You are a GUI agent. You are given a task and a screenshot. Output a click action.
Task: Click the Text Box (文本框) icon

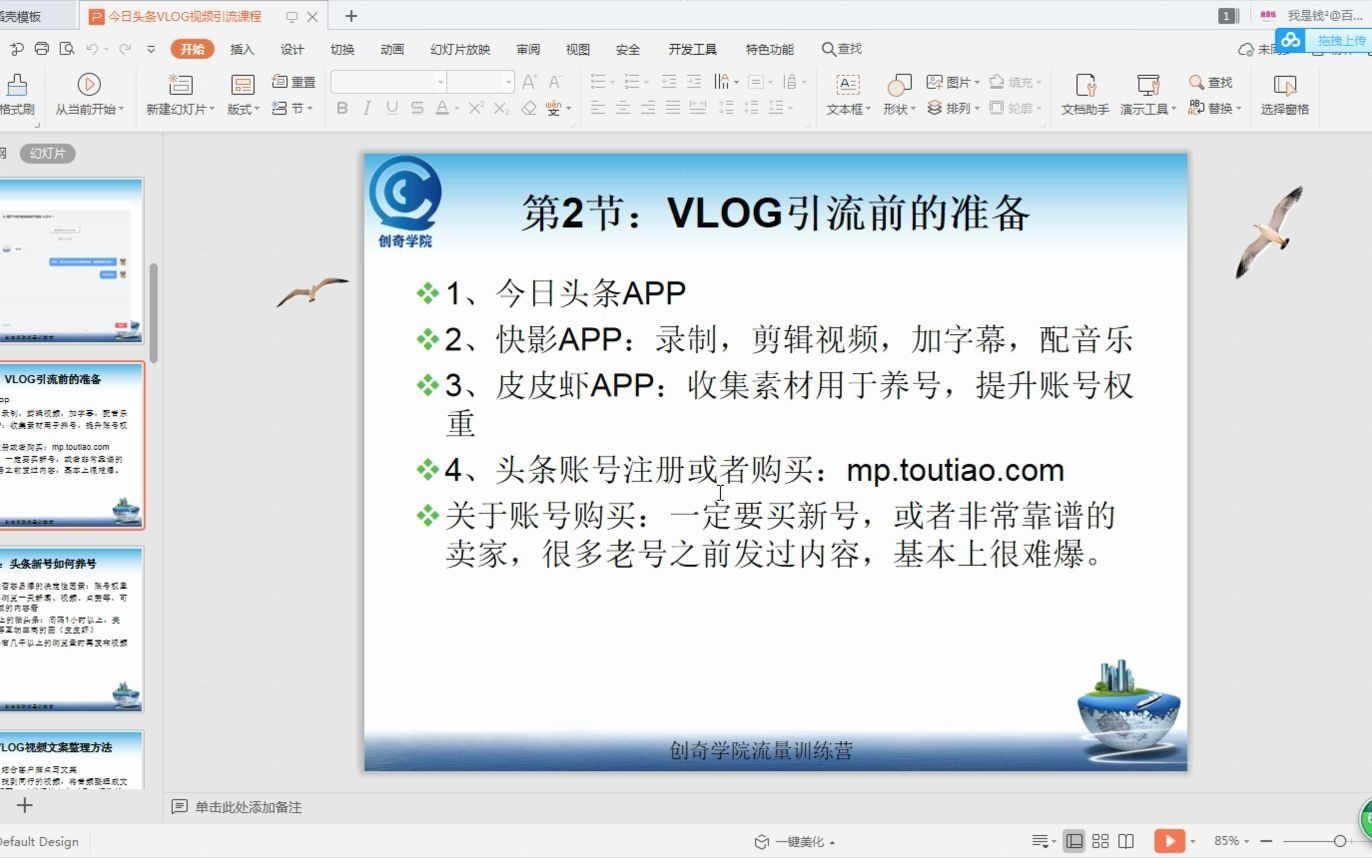[847, 86]
